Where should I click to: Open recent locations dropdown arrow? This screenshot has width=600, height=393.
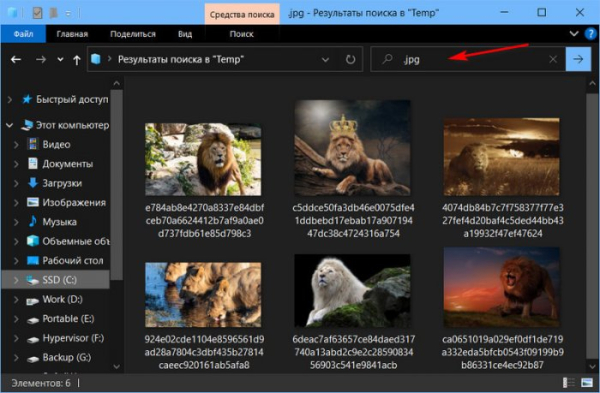60,60
